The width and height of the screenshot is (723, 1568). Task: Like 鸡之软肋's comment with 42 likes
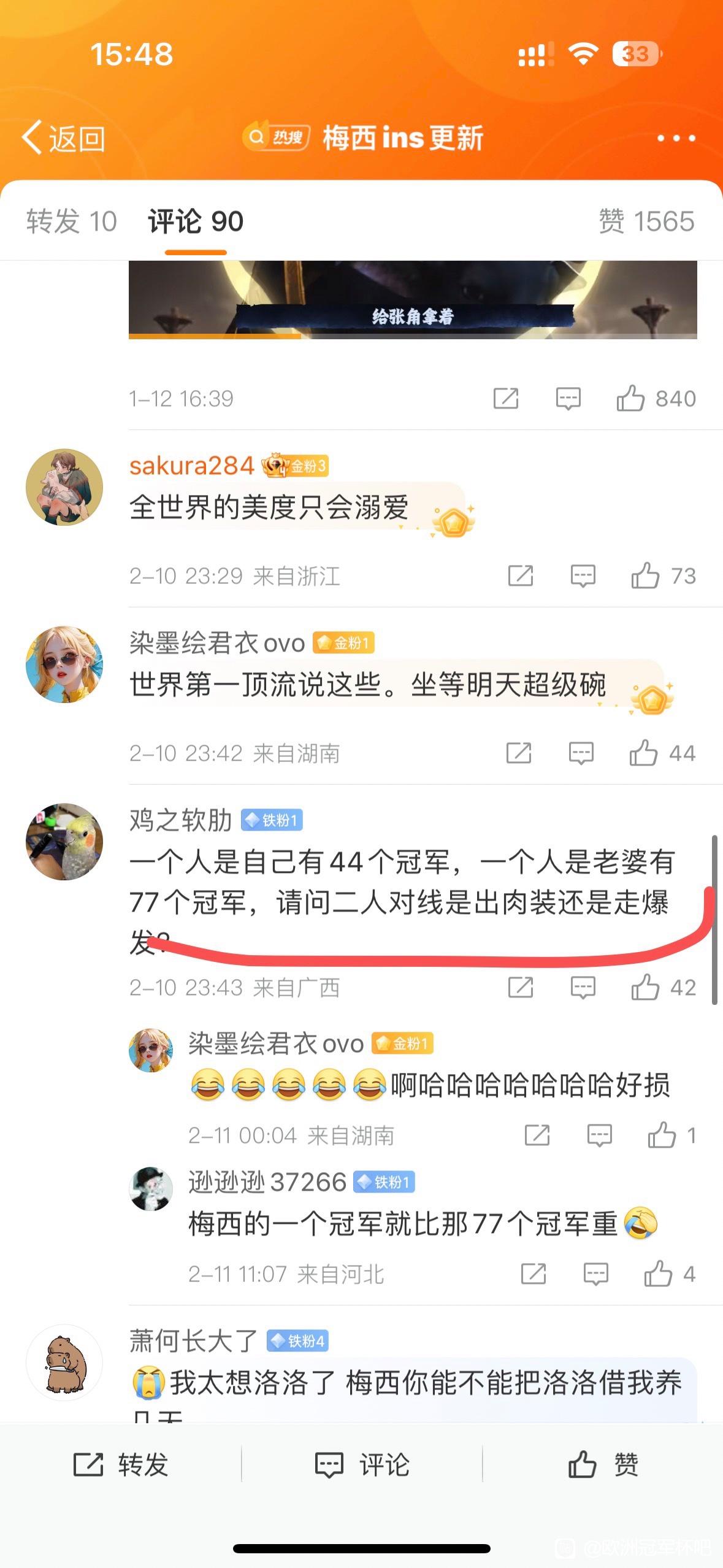[x=664, y=988]
